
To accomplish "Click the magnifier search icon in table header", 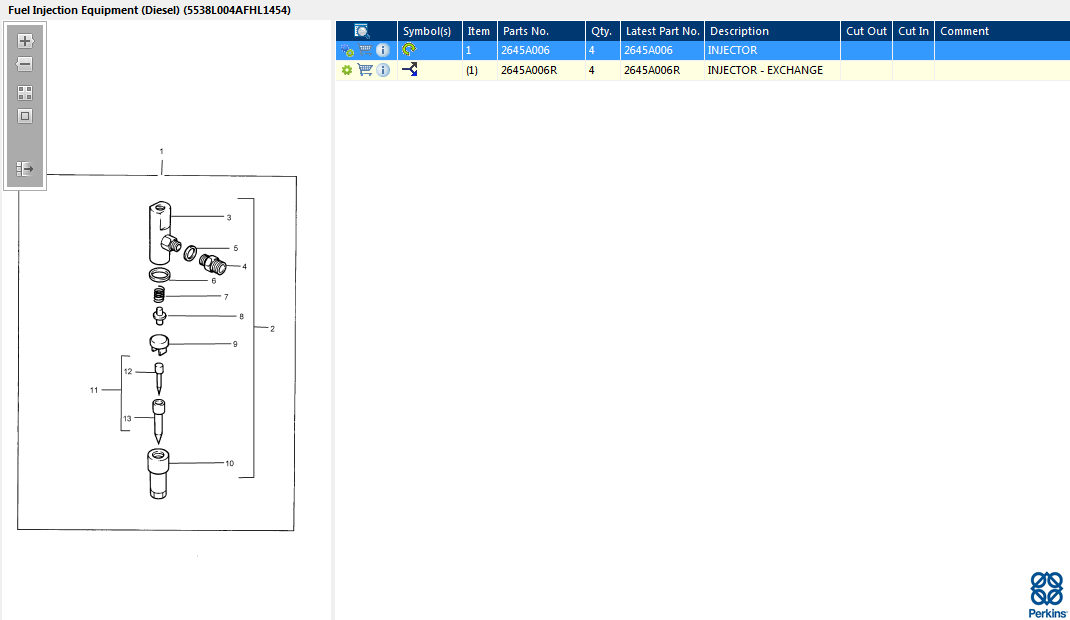I will 362,31.
